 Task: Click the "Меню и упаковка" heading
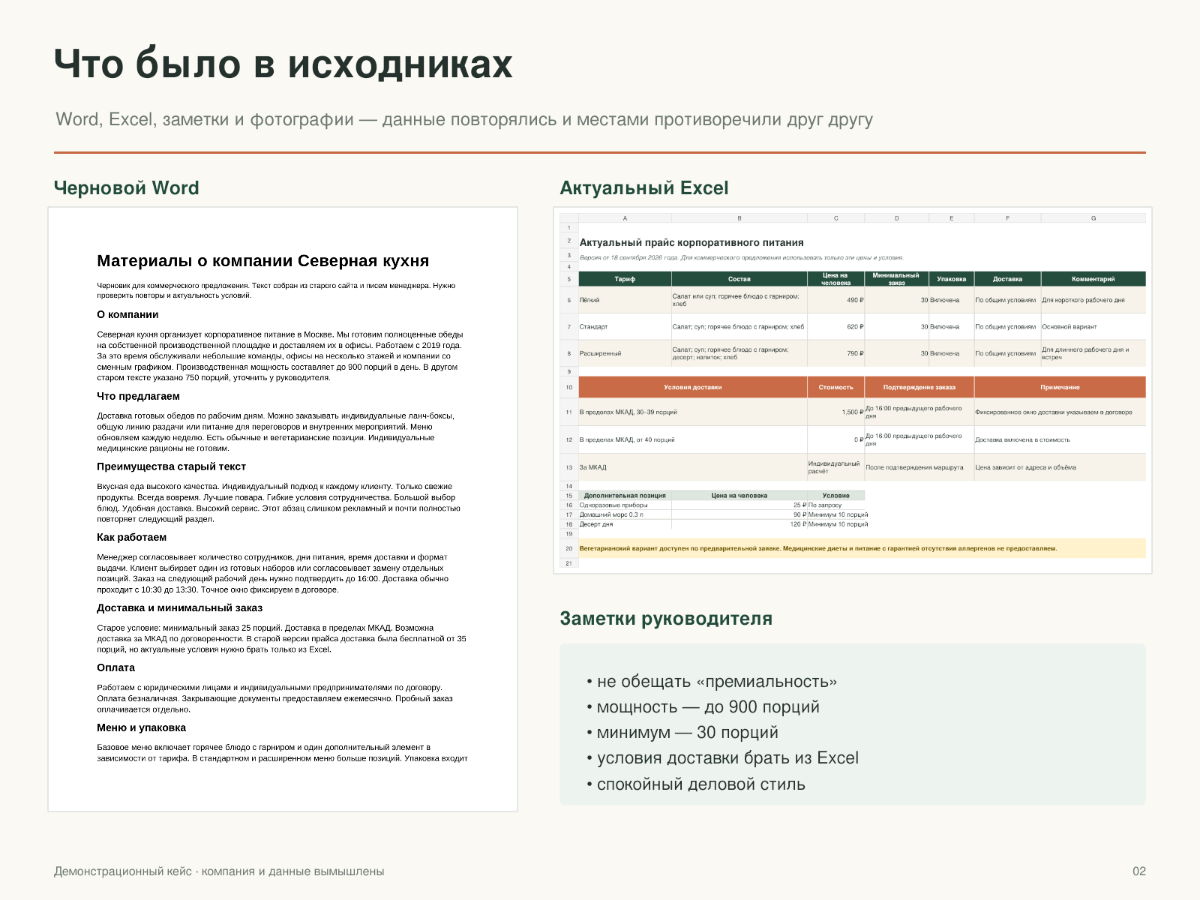coord(141,728)
